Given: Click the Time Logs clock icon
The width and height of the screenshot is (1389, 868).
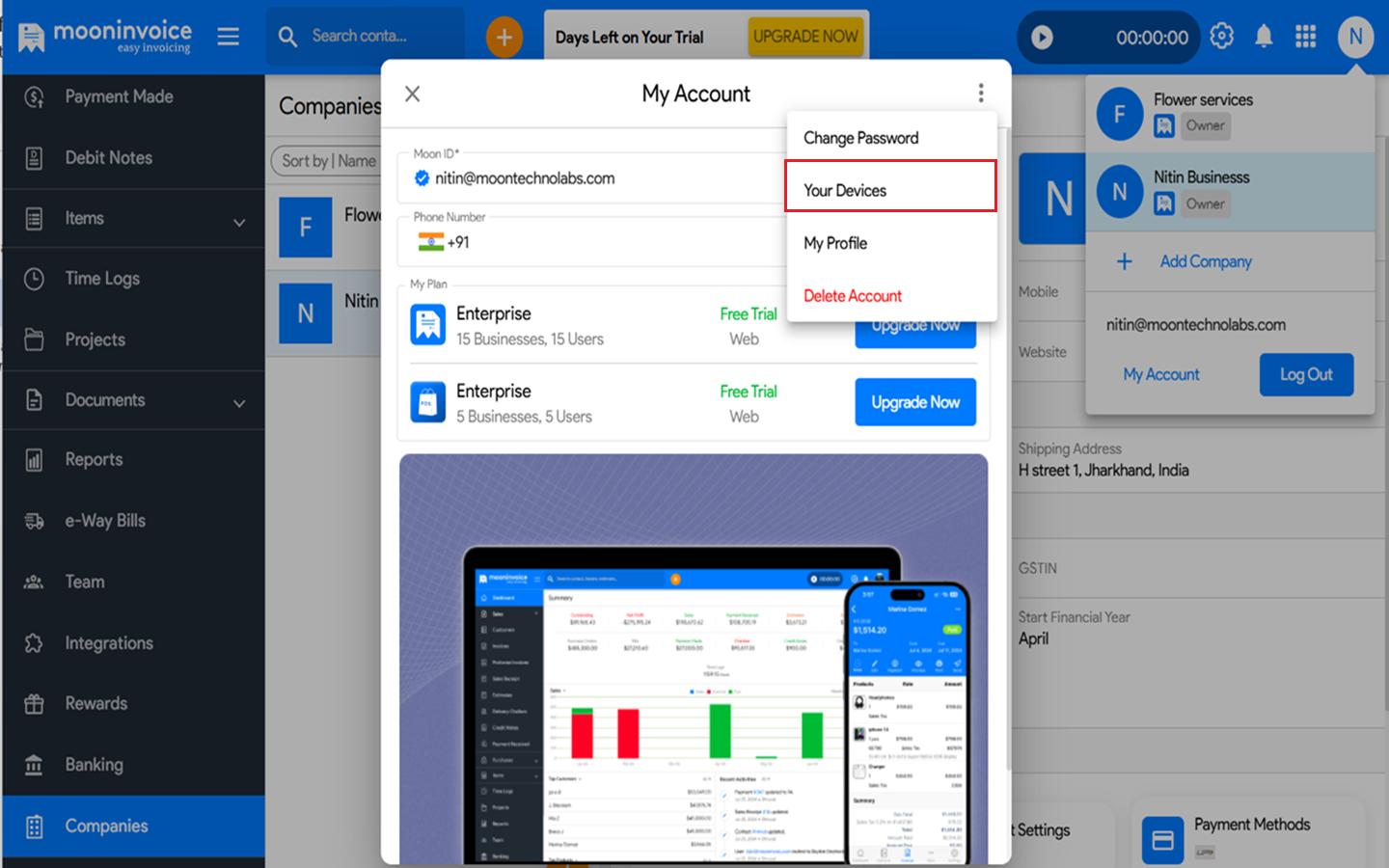Looking at the screenshot, I should pyautogui.click(x=34, y=279).
